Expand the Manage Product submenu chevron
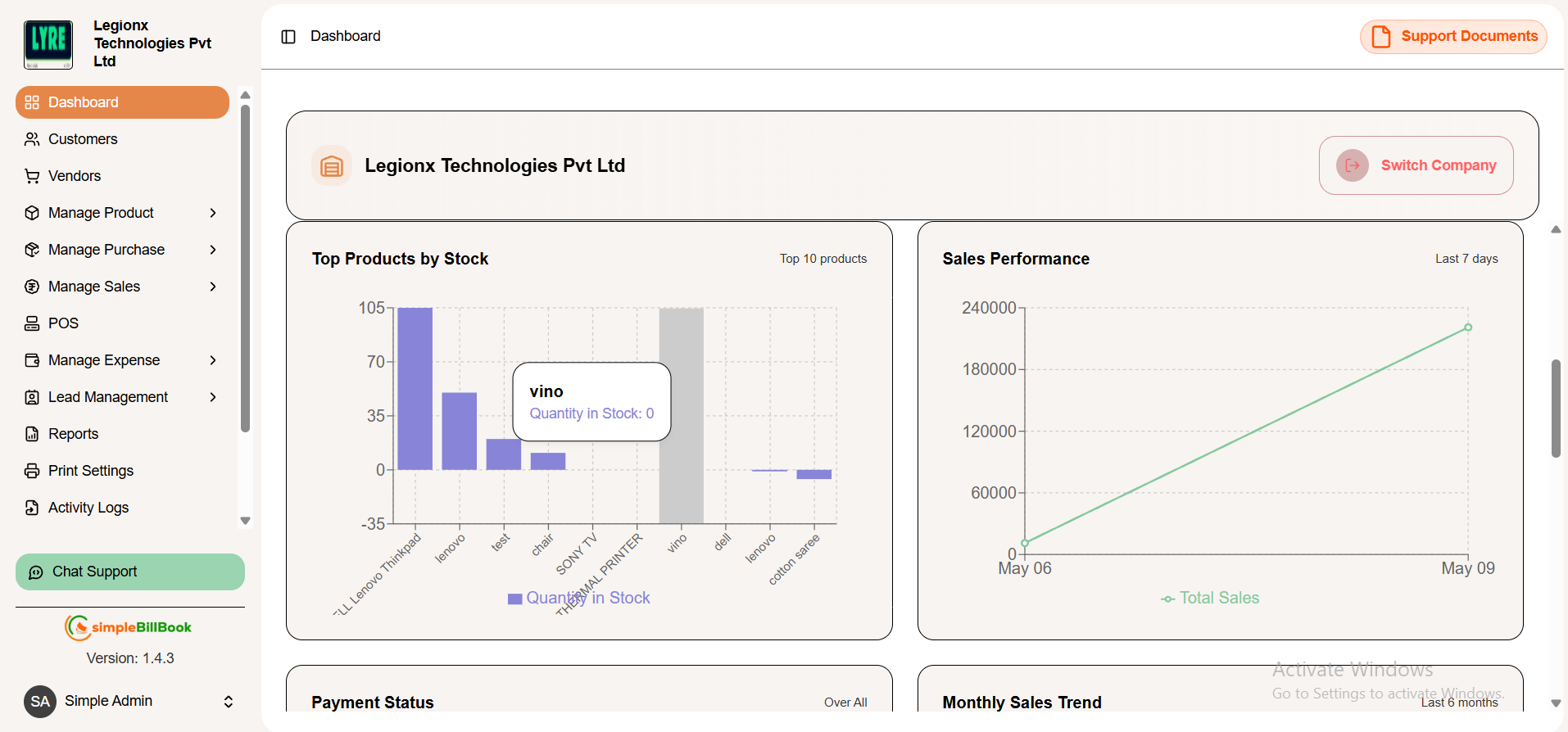Image resolution: width=1568 pixels, height=732 pixels. 213,213
